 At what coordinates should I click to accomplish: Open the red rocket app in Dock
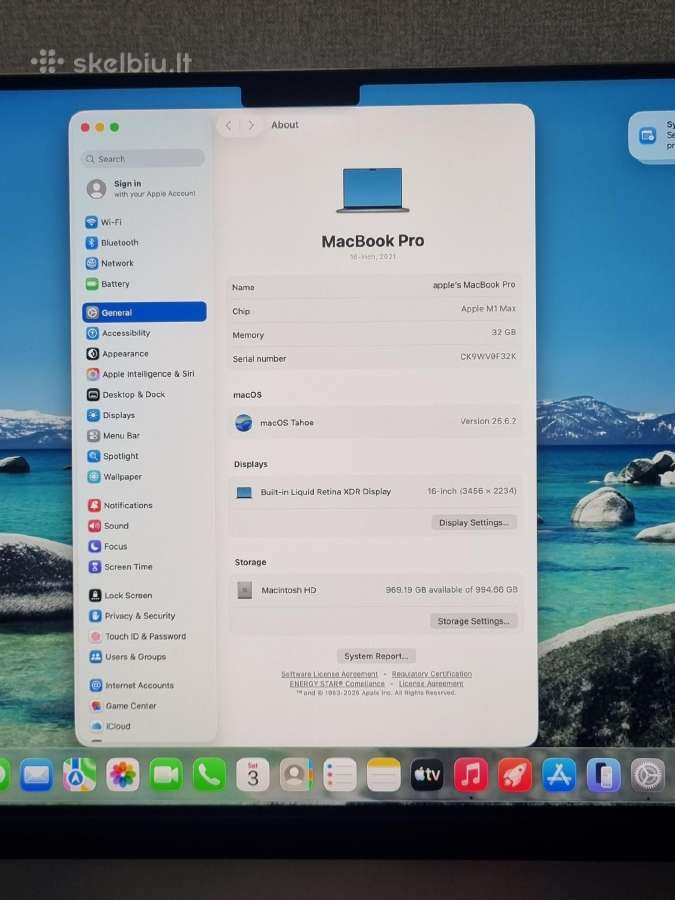pyautogui.click(x=515, y=775)
